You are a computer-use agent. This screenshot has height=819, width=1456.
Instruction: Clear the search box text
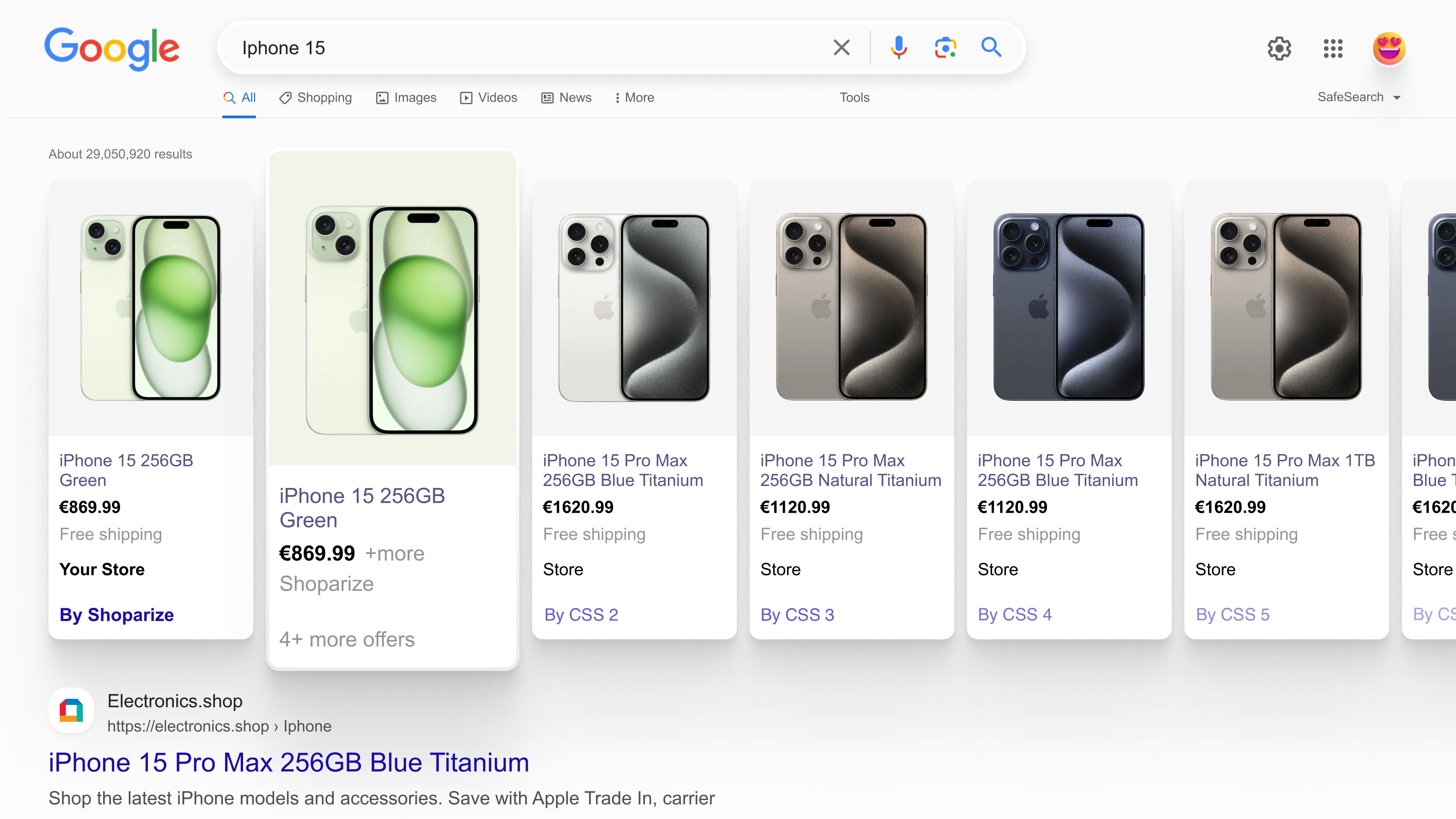[x=841, y=47]
